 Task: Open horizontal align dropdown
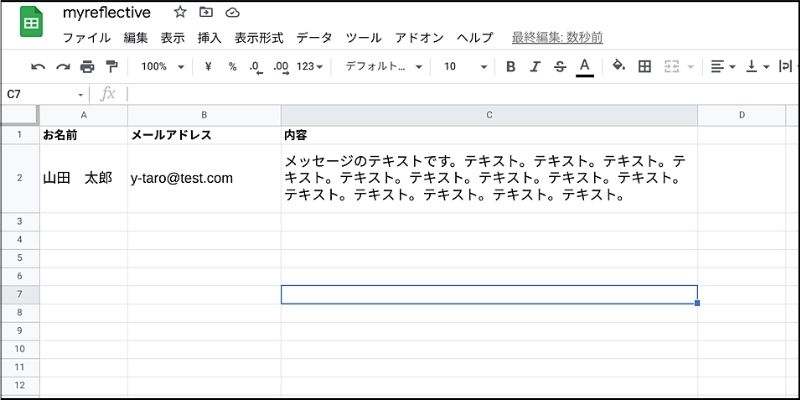pyautogui.click(x=723, y=66)
